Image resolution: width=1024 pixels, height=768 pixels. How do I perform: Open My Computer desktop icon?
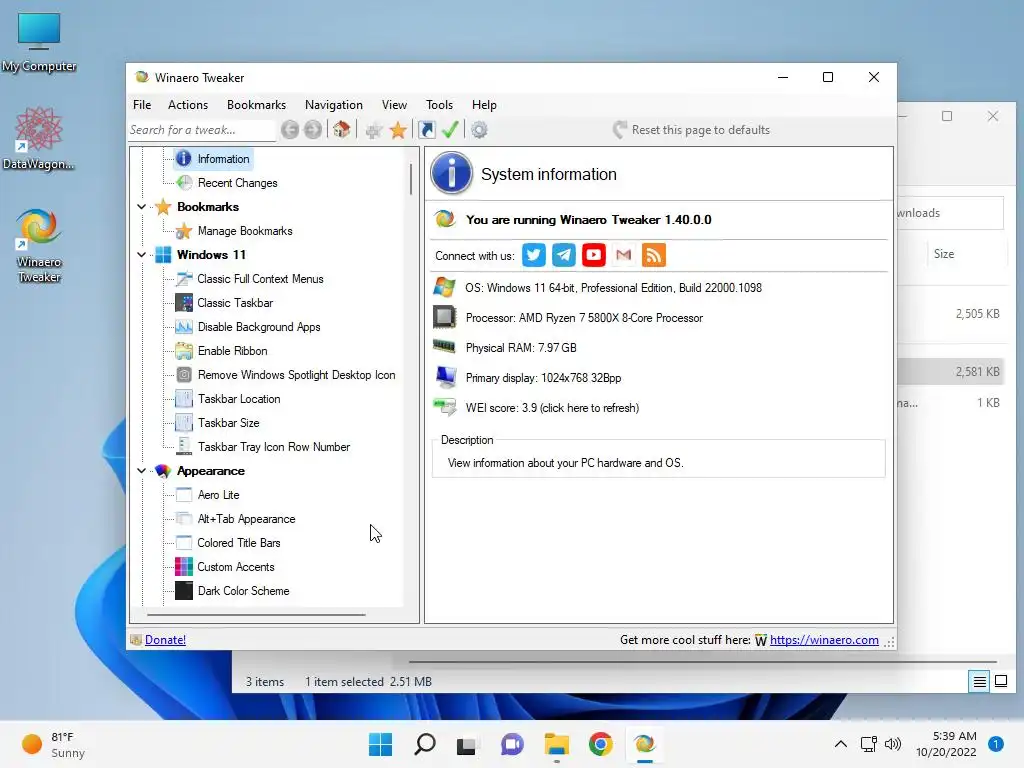[39, 42]
